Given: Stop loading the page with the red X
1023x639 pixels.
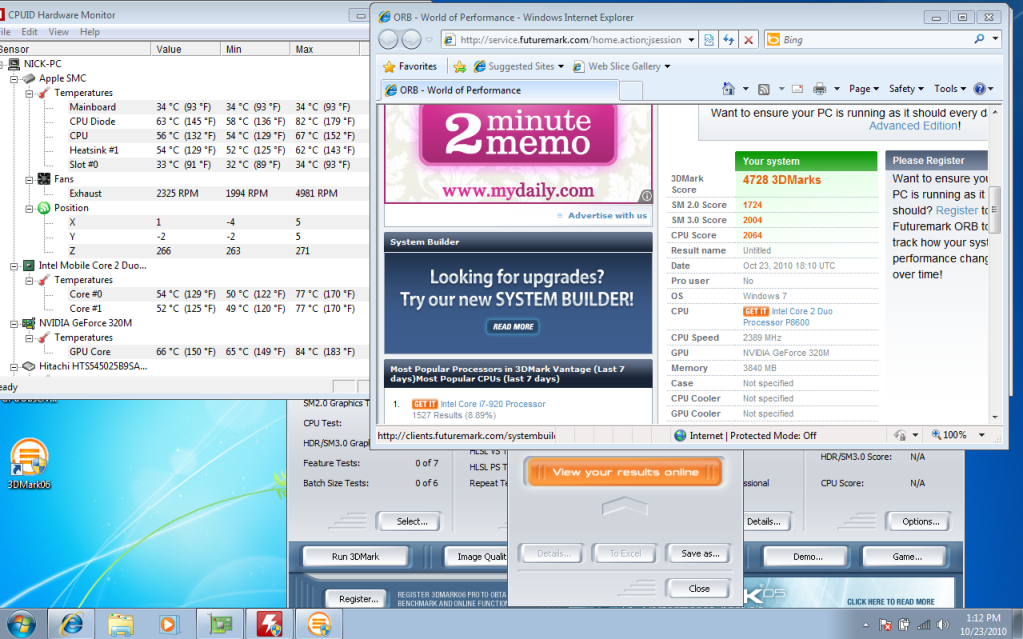Looking at the screenshot, I should tap(748, 40).
